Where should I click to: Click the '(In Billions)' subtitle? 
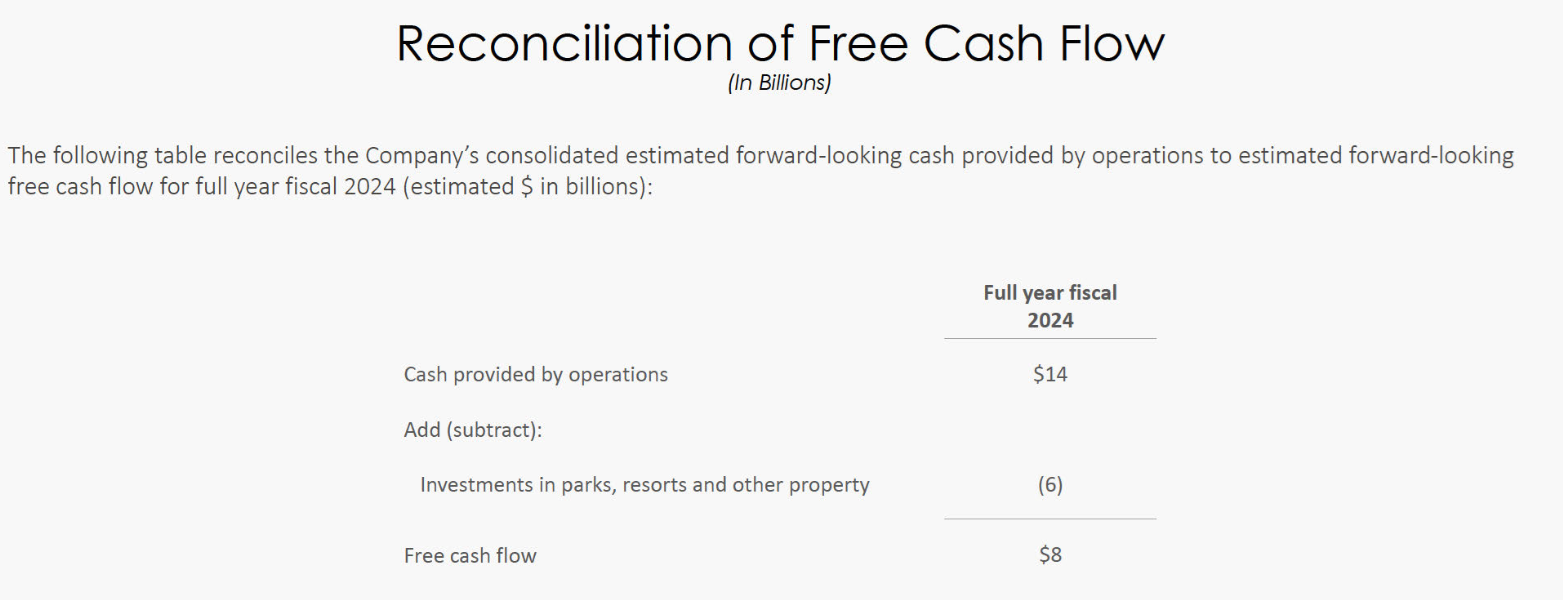coord(780,84)
